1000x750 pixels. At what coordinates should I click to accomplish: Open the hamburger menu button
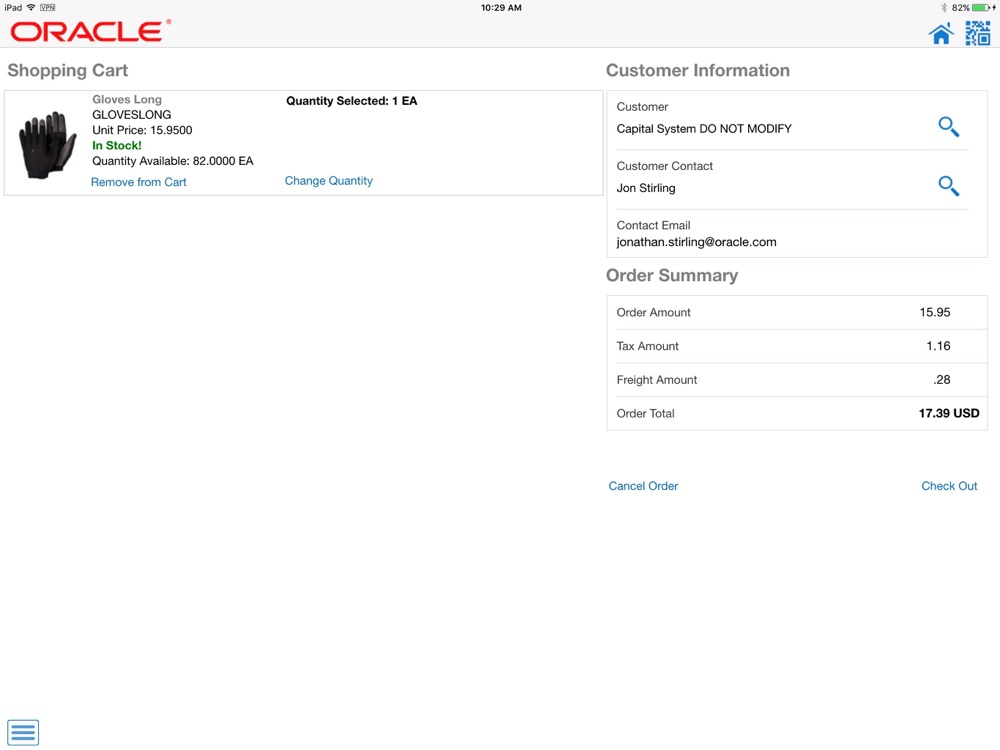[23, 732]
